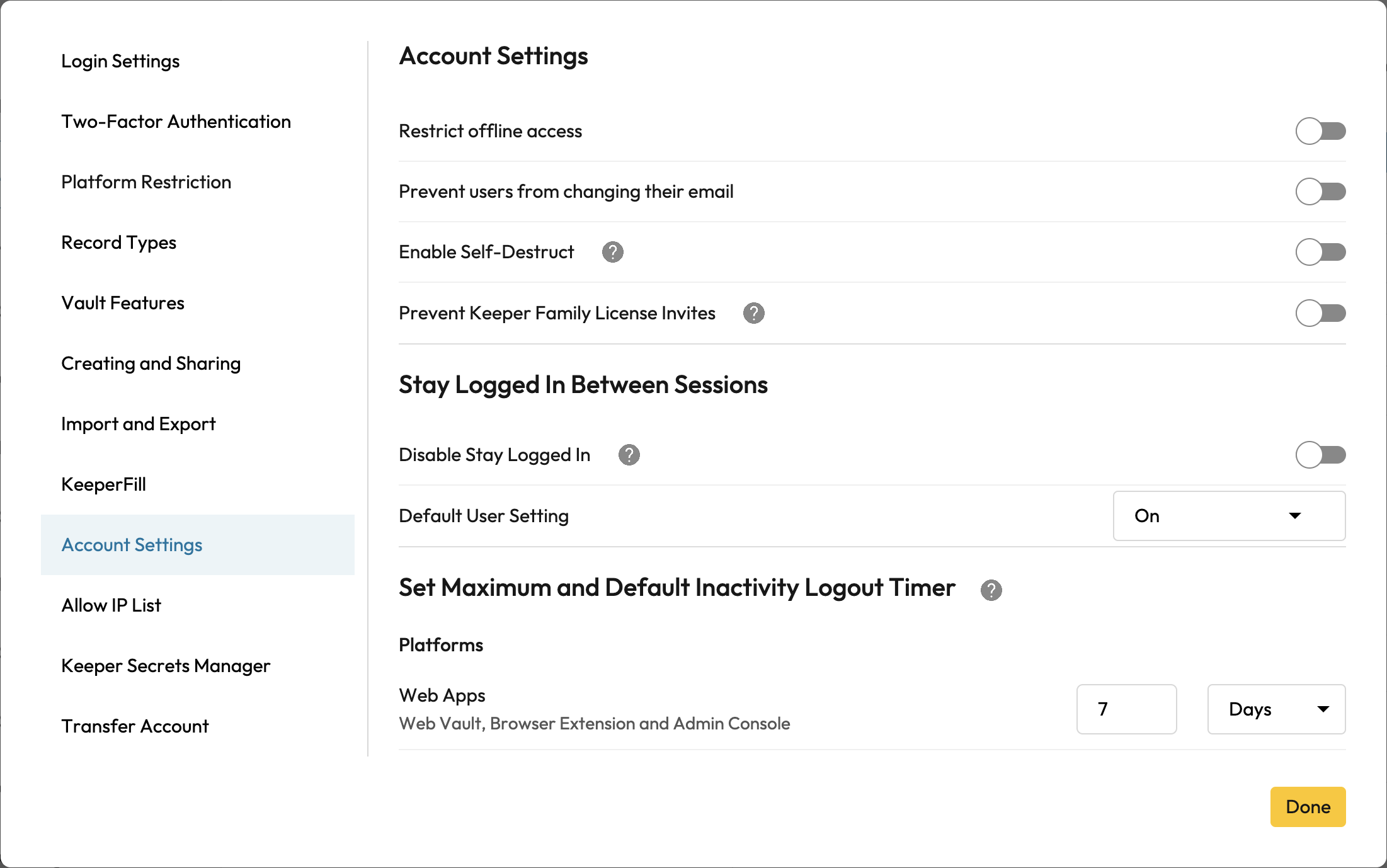Enable Prevent users from changing their email
Image resolution: width=1387 pixels, height=868 pixels.
pyautogui.click(x=1320, y=191)
